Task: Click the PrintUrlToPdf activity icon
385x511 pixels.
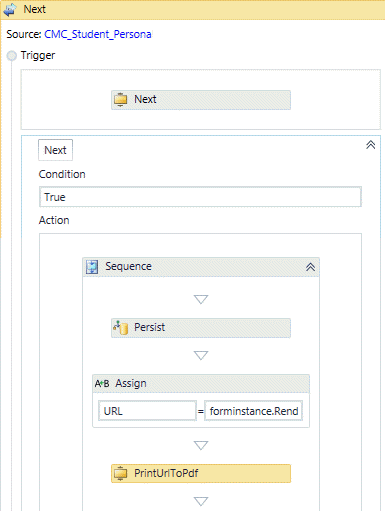Action: (121, 473)
